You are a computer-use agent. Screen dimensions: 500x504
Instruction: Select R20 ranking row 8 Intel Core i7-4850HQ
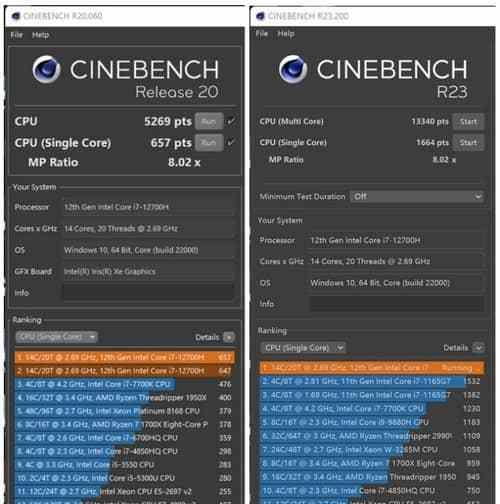(125, 451)
